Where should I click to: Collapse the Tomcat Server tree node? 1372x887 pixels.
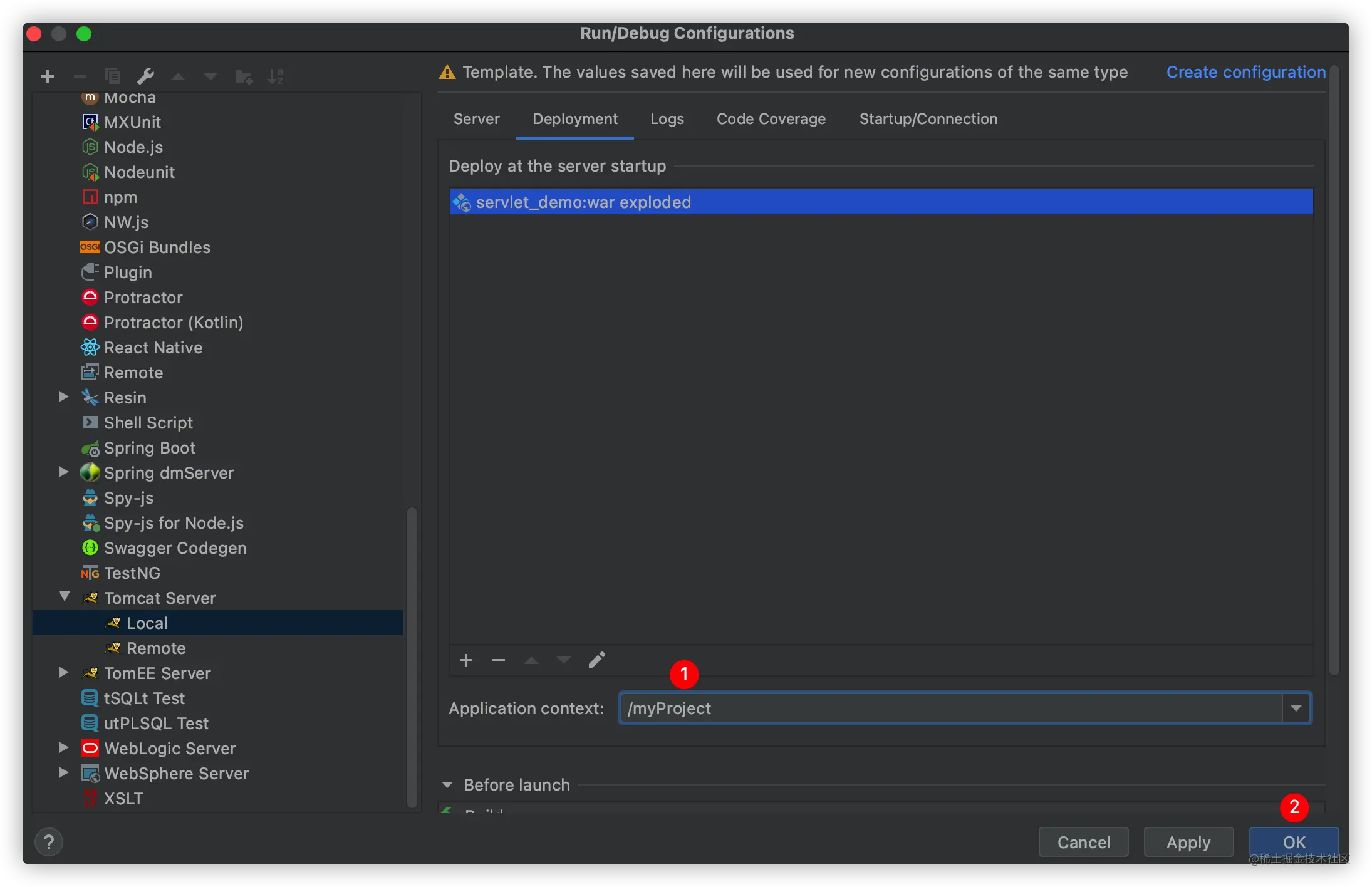tap(65, 597)
